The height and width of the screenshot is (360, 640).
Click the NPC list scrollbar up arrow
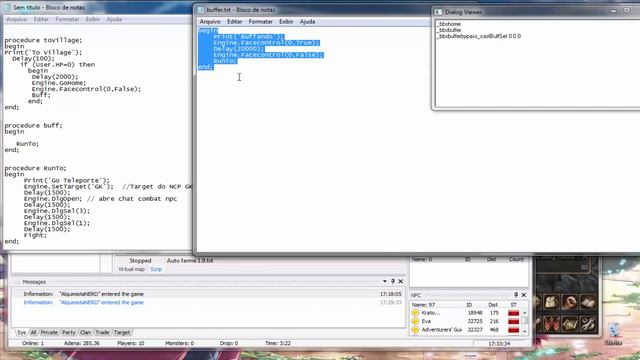pos(524,313)
